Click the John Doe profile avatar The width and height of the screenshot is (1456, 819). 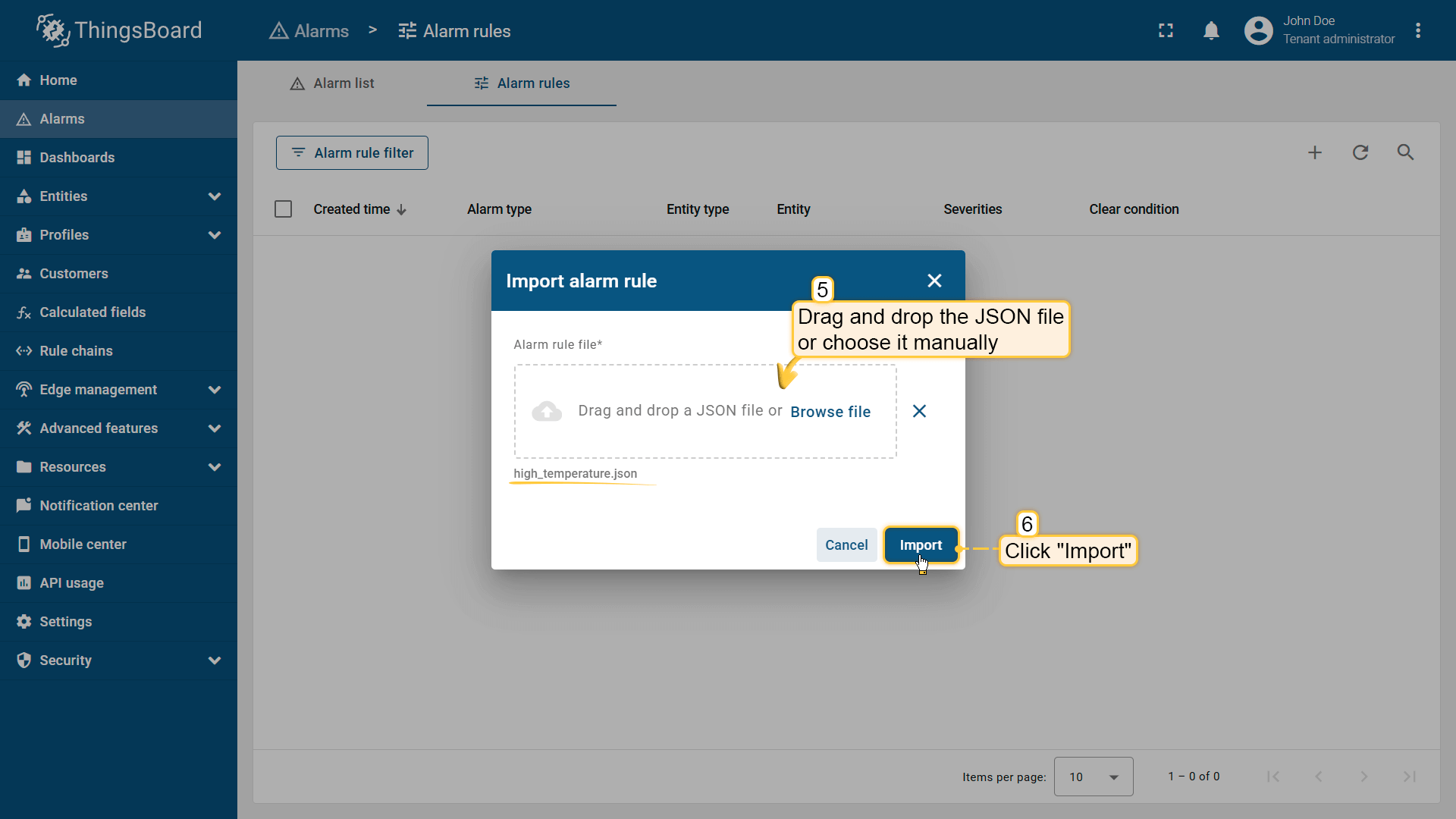click(x=1258, y=30)
